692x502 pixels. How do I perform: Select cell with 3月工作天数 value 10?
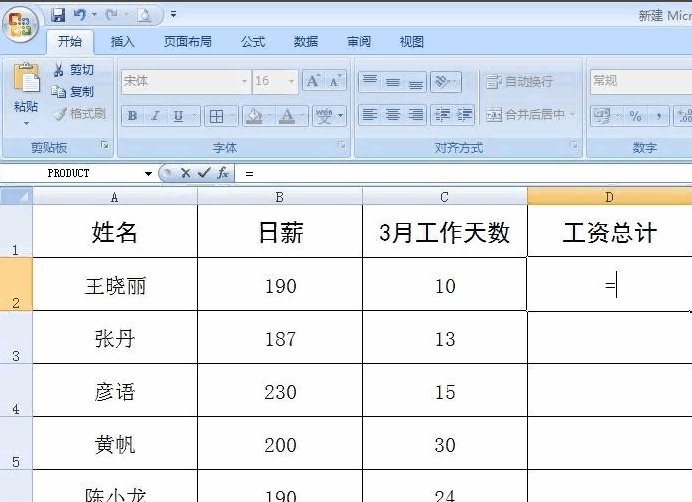tap(445, 284)
